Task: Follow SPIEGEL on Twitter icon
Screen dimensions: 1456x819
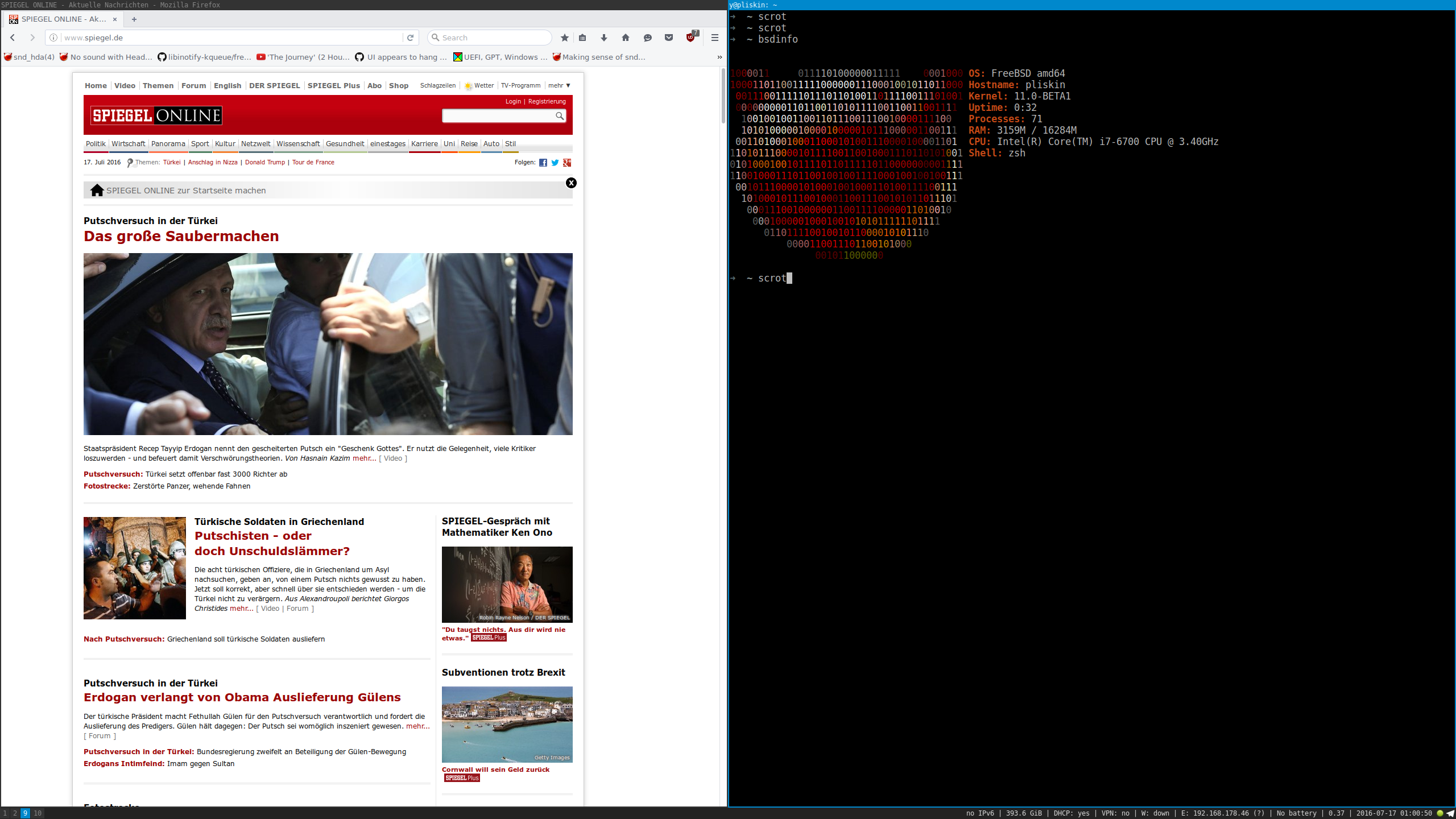Action: click(555, 163)
